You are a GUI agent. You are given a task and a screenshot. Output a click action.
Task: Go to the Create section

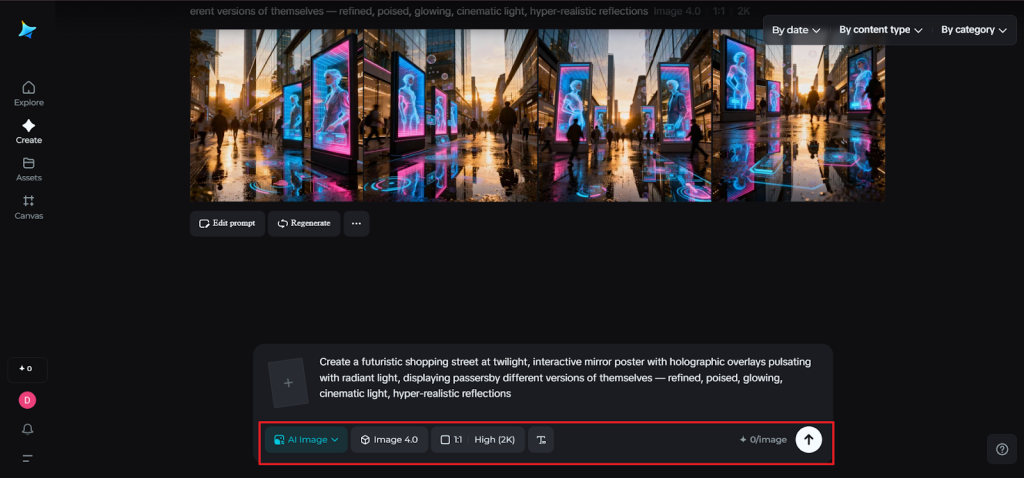[28, 131]
